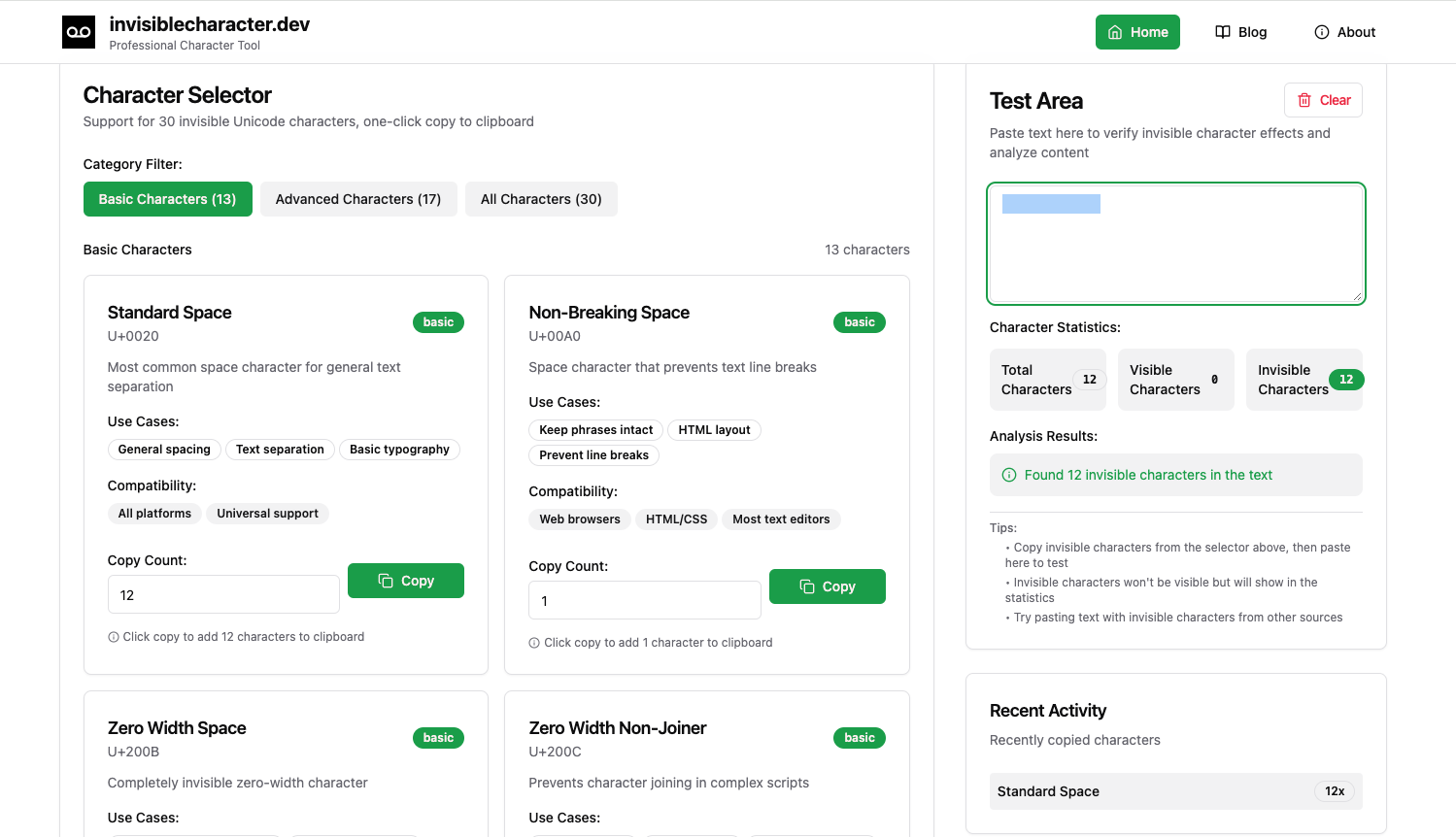Click the house icon in Home button
1456x837 pixels.
[x=1115, y=32]
